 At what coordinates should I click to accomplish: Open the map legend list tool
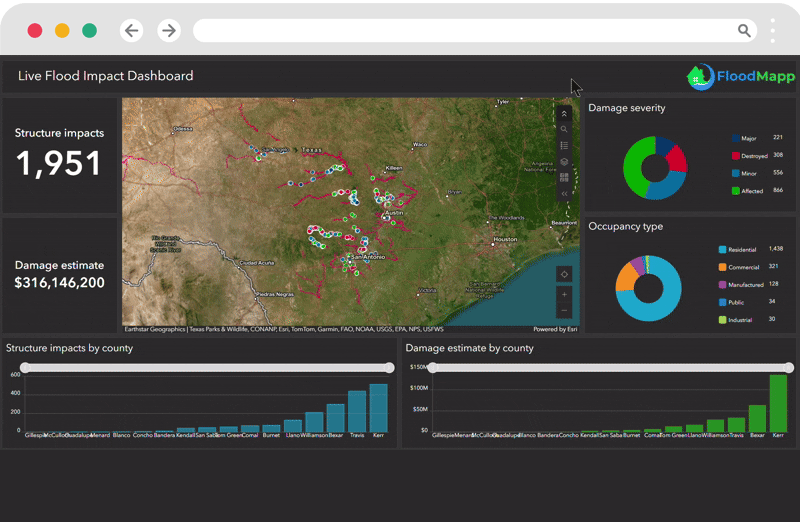click(564, 145)
